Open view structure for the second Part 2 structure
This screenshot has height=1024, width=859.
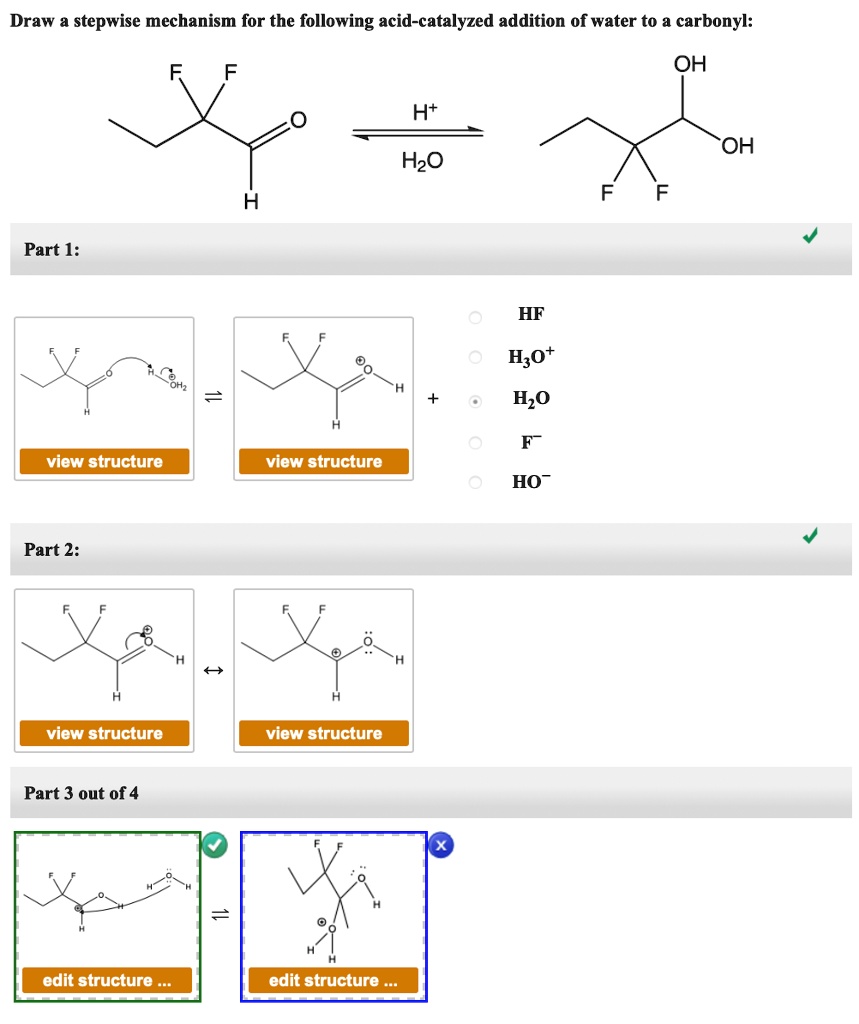[x=323, y=733]
